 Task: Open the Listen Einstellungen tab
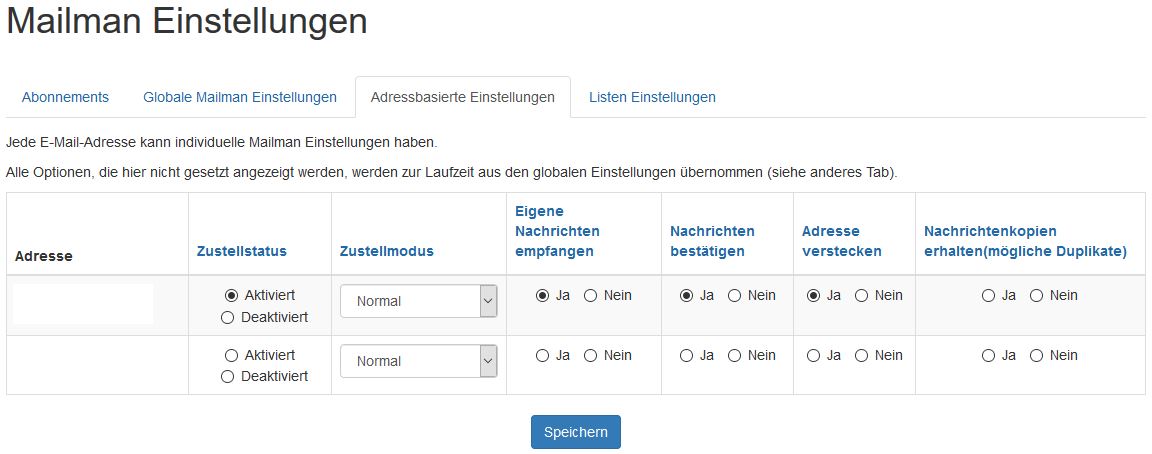pos(652,97)
